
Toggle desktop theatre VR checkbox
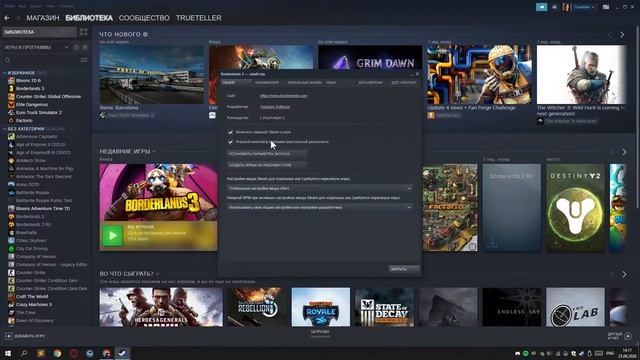[x=230, y=142]
